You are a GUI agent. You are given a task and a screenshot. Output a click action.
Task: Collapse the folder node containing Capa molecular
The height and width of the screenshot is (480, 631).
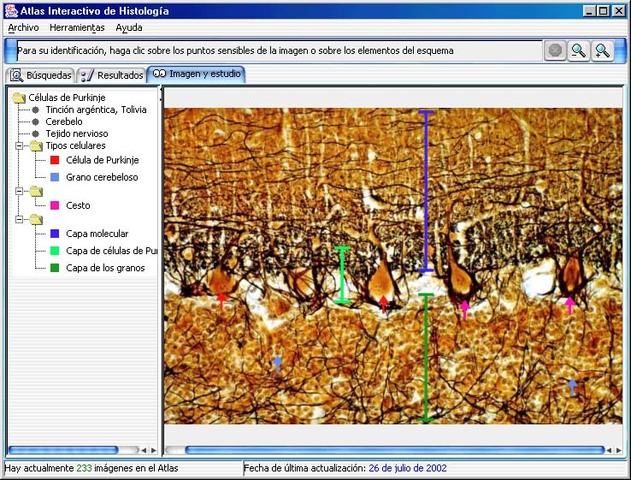pyautogui.click(x=19, y=219)
